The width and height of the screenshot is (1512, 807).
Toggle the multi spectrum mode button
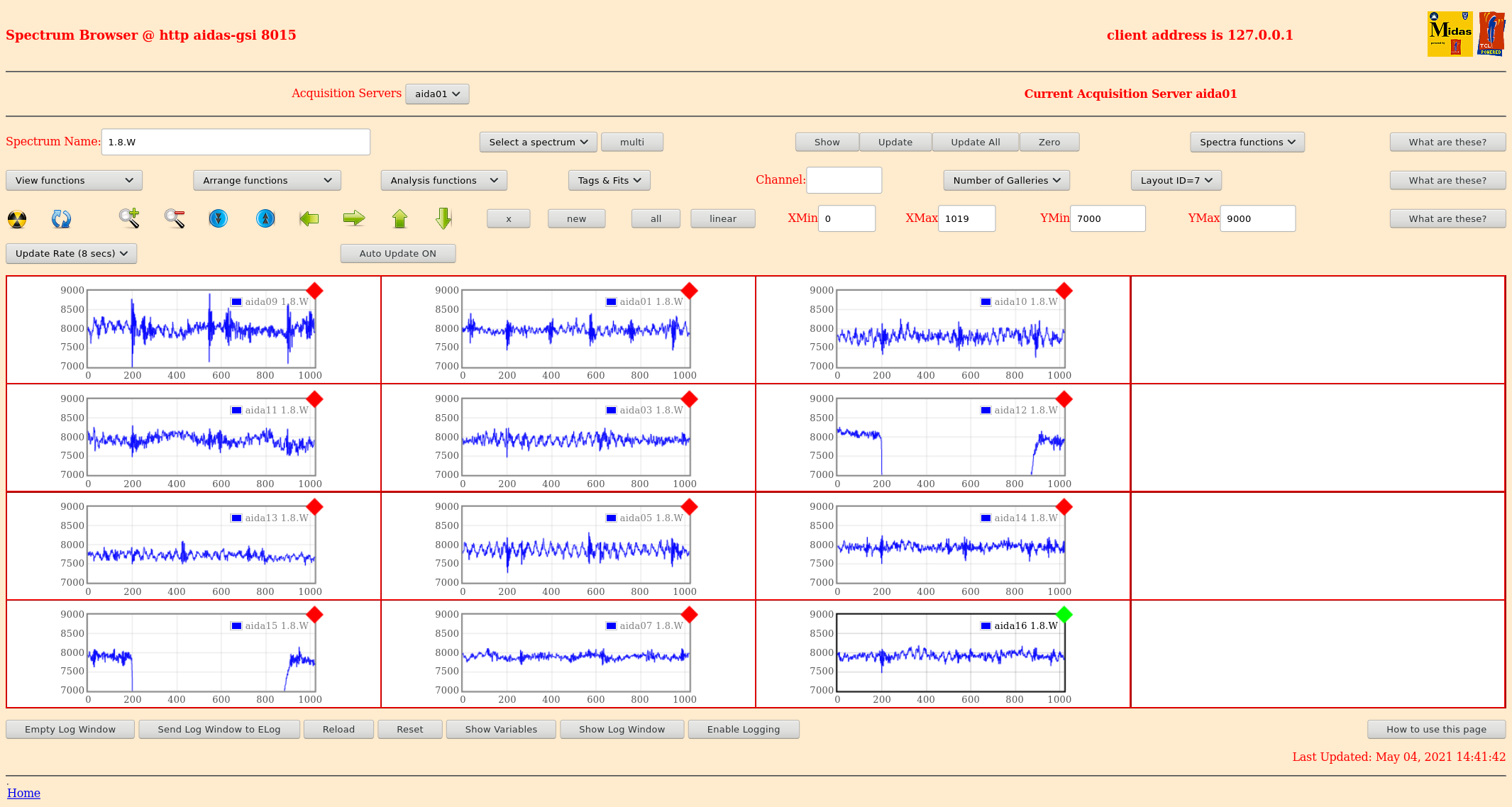tap(631, 142)
